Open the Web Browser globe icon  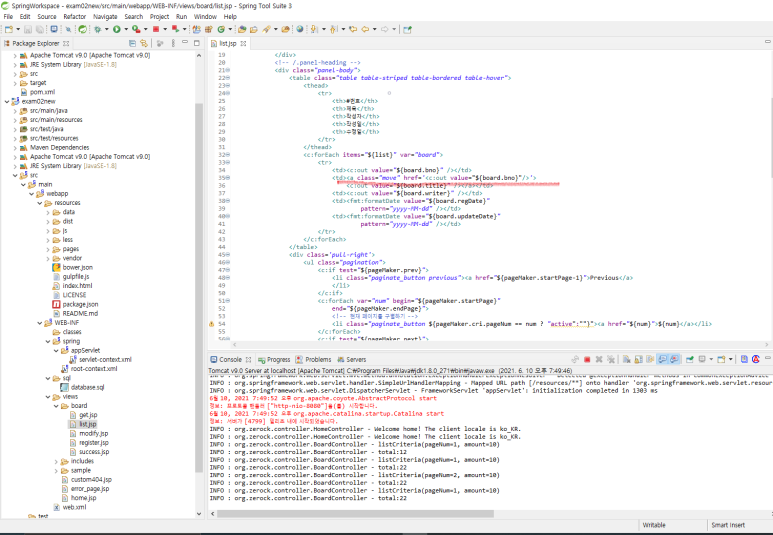tap(300, 29)
